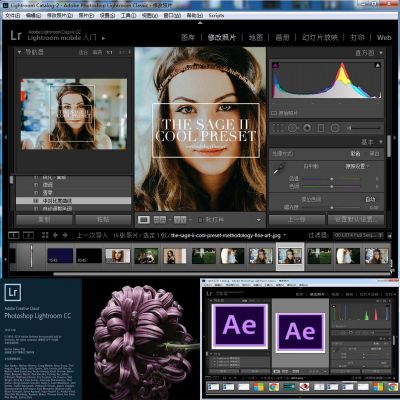Click the 复制 copy button
This screenshot has height=400, width=400.
pos(44,220)
